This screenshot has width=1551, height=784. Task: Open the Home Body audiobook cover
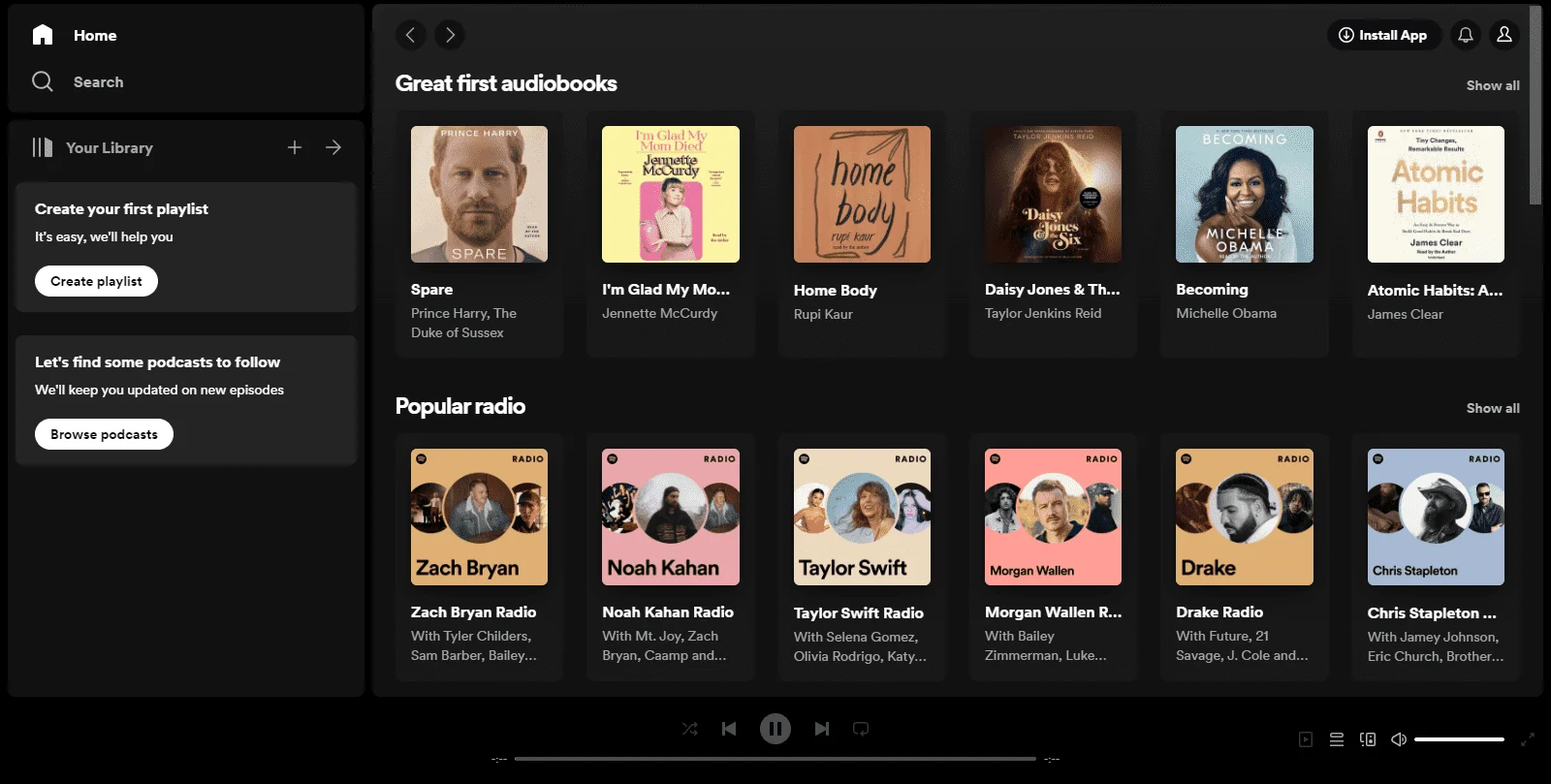[862, 194]
